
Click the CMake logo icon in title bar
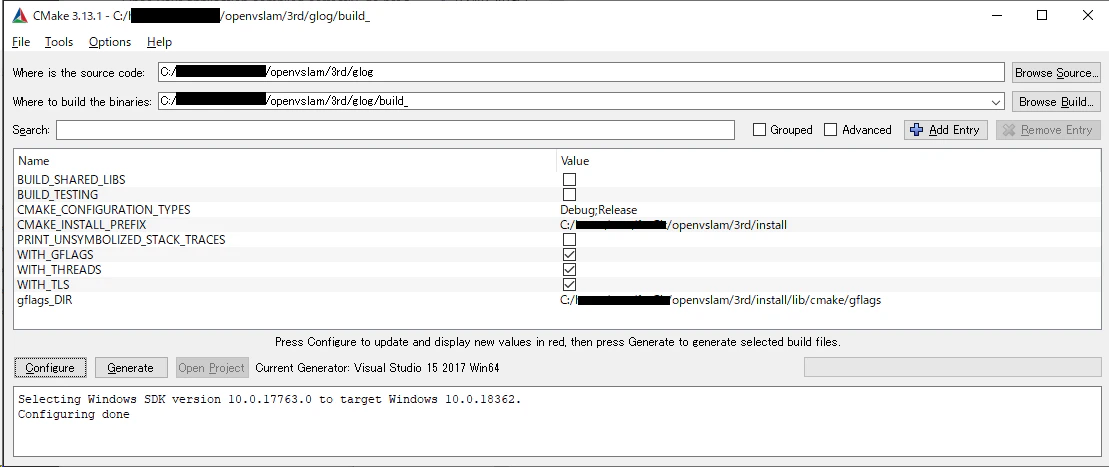click(x=19, y=16)
